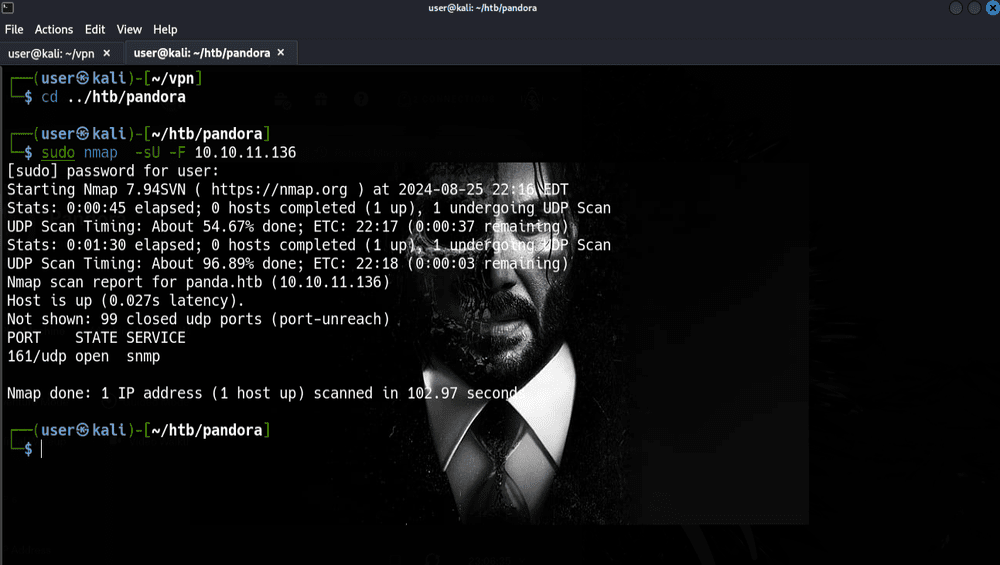Click 'About 54.67% done' timing line
This screenshot has height=565, width=1000.
(288, 226)
